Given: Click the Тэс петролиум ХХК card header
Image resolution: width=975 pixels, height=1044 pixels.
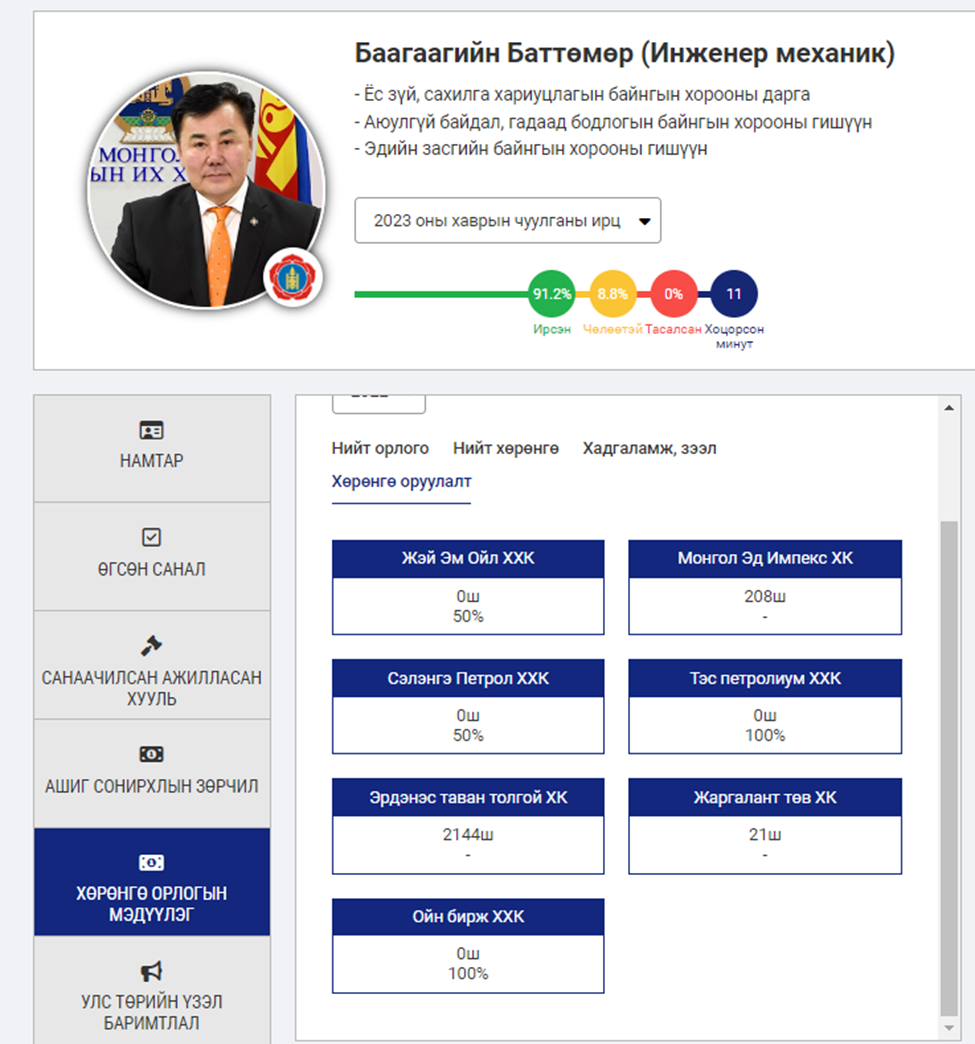Looking at the screenshot, I should [765, 678].
